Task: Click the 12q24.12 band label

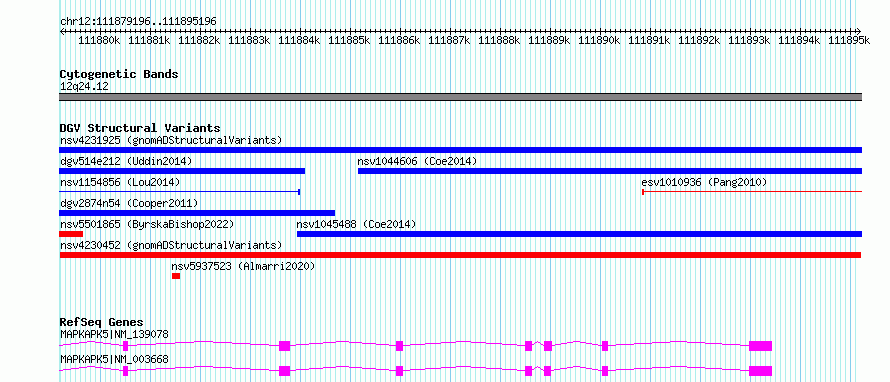Action: tap(85, 87)
